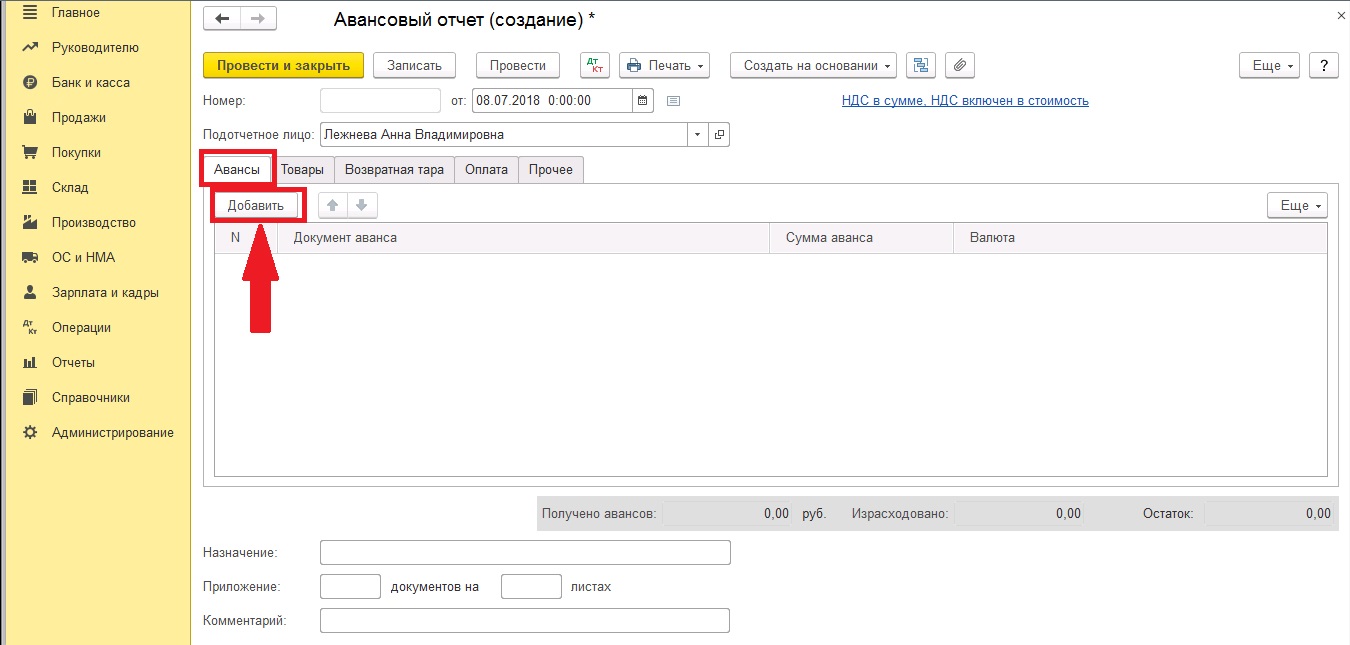Expand the Печать dropdown menu
Screen dimensions: 1350x645
point(664,65)
